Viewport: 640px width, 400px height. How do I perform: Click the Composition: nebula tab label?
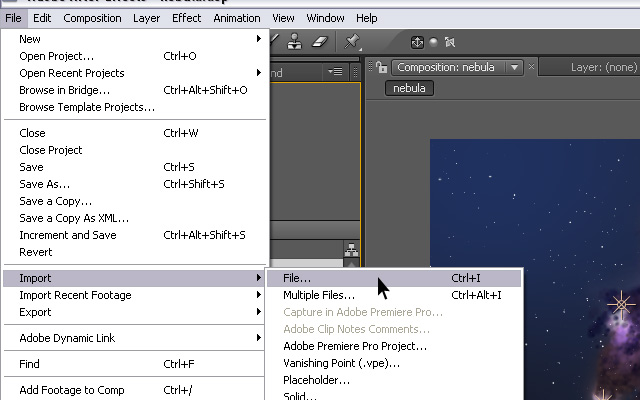pos(446,67)
